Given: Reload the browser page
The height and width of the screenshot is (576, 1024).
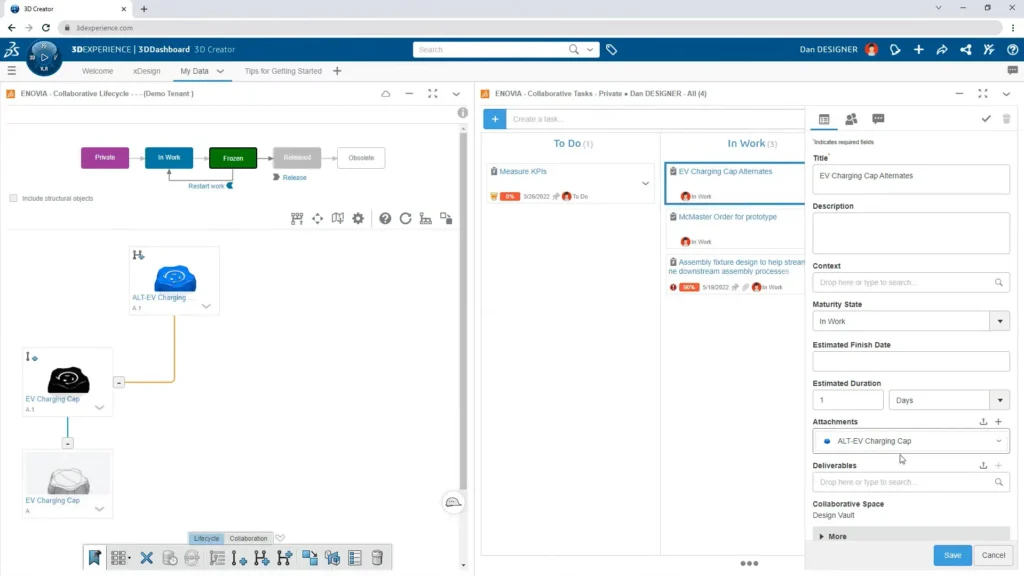Looking at the screenshot, I should (x=46, y=27).
